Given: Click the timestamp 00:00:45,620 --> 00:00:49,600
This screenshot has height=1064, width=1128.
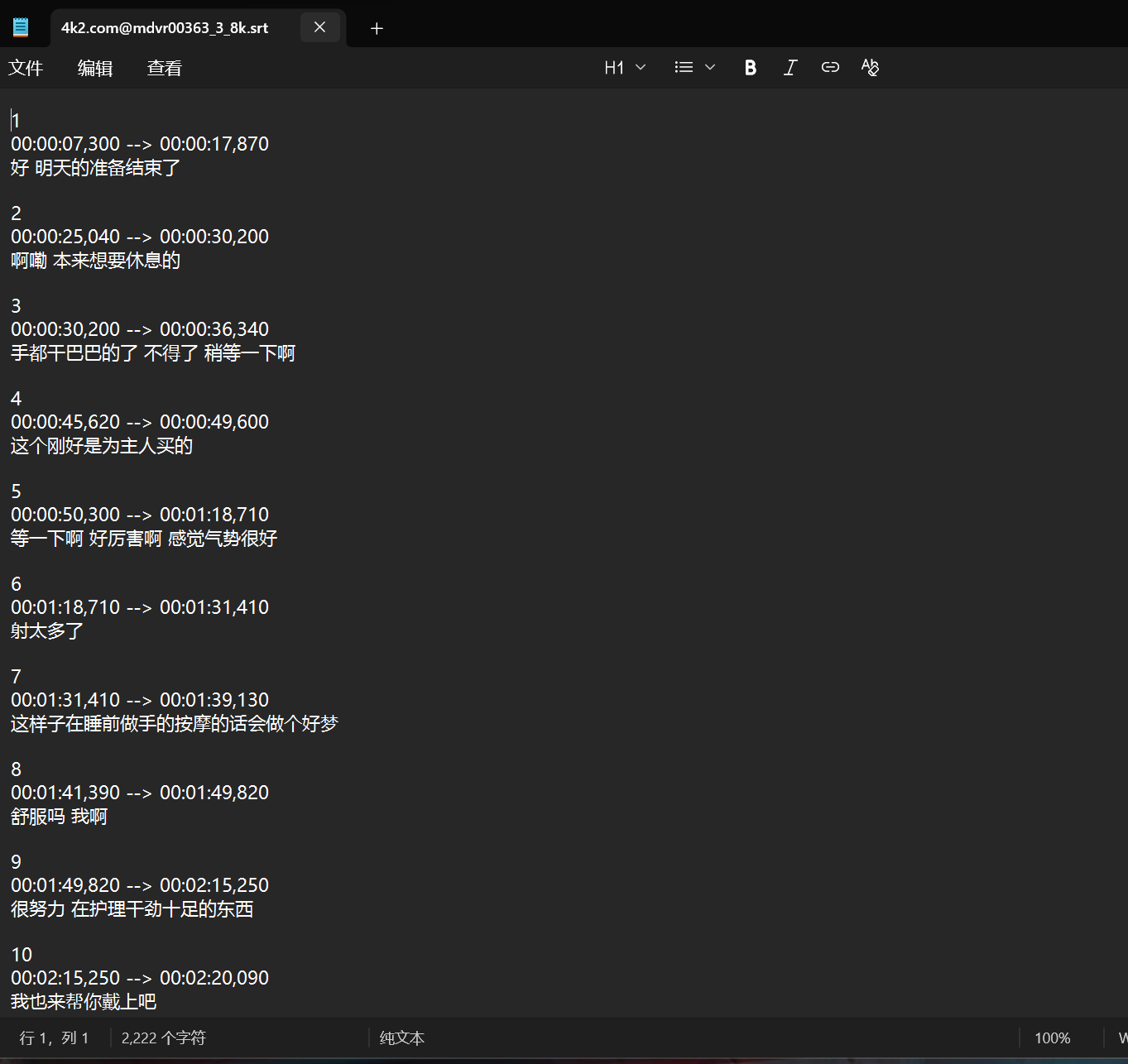Looking at the screenshot, I should 140,422.
